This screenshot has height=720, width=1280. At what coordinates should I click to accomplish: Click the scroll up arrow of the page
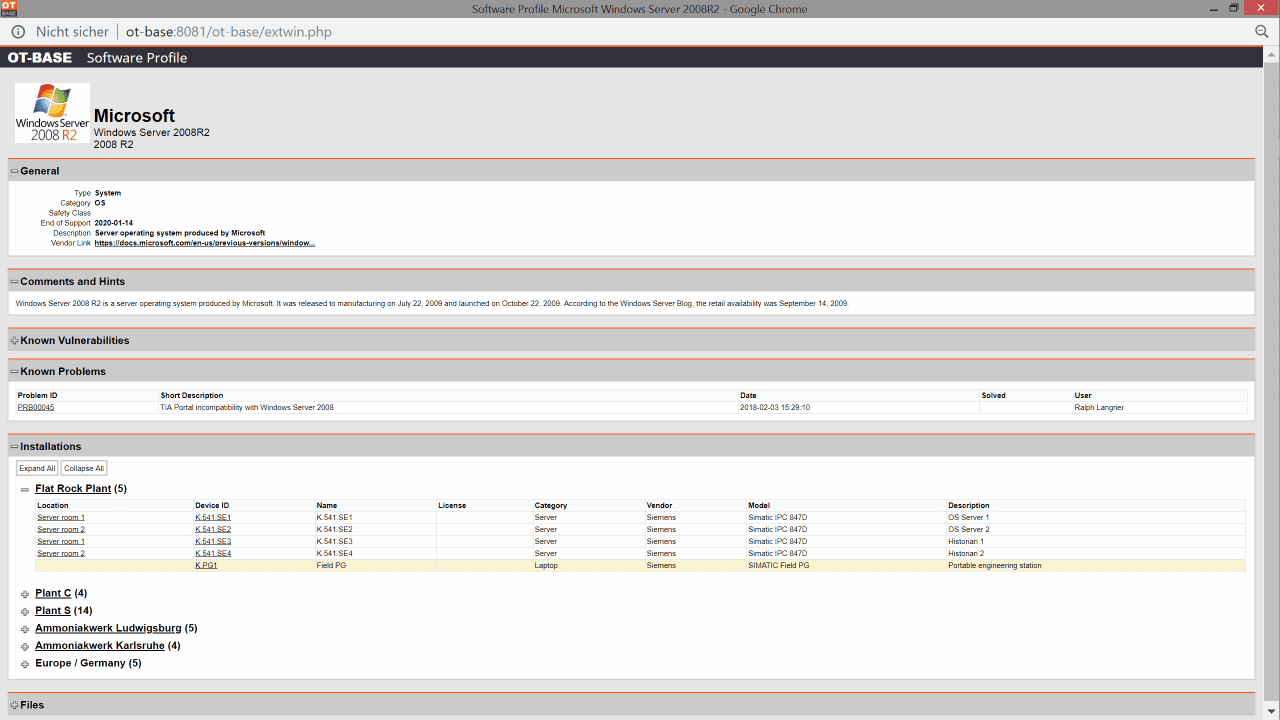tap(1271, 53)
